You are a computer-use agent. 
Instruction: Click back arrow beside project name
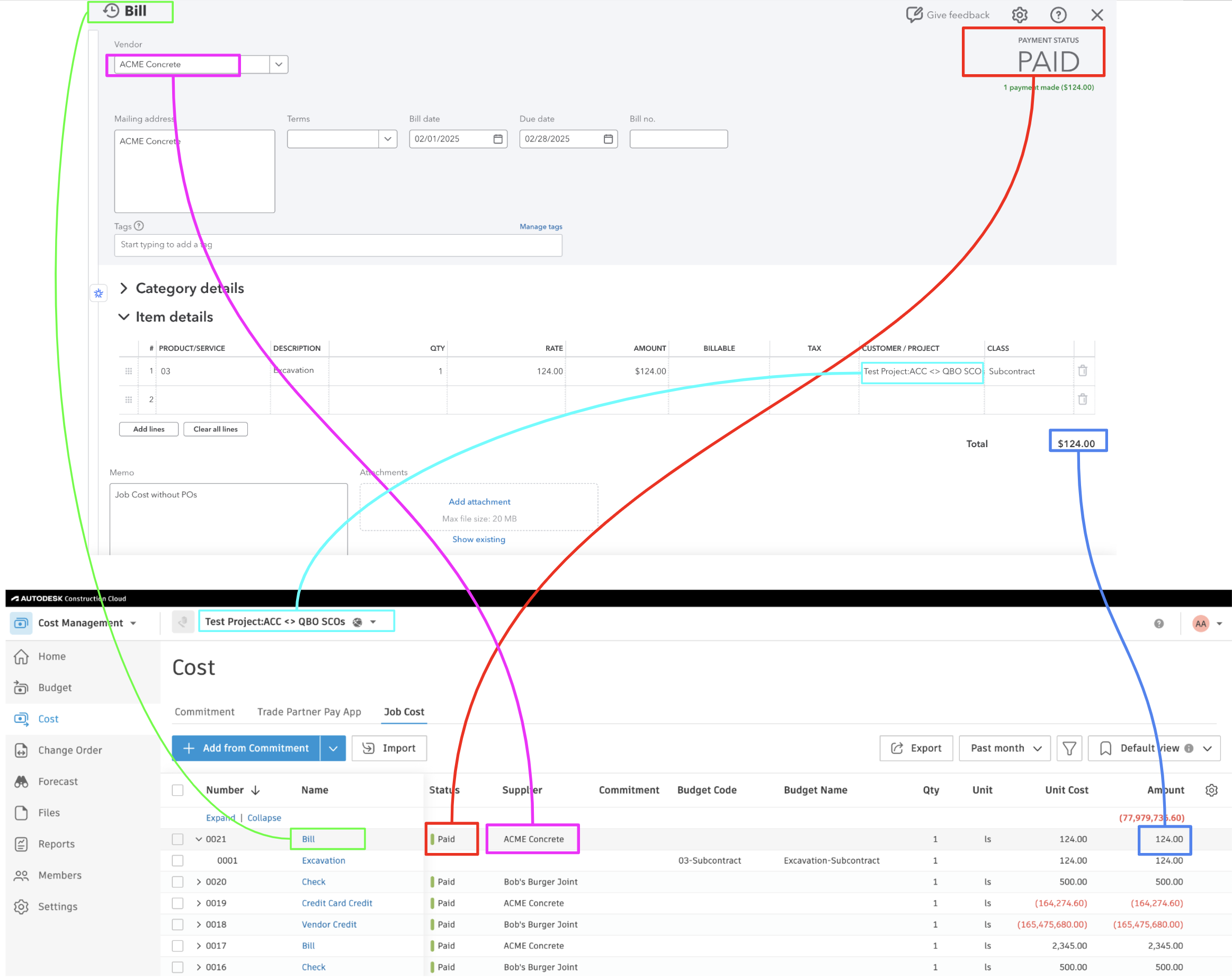183,621
